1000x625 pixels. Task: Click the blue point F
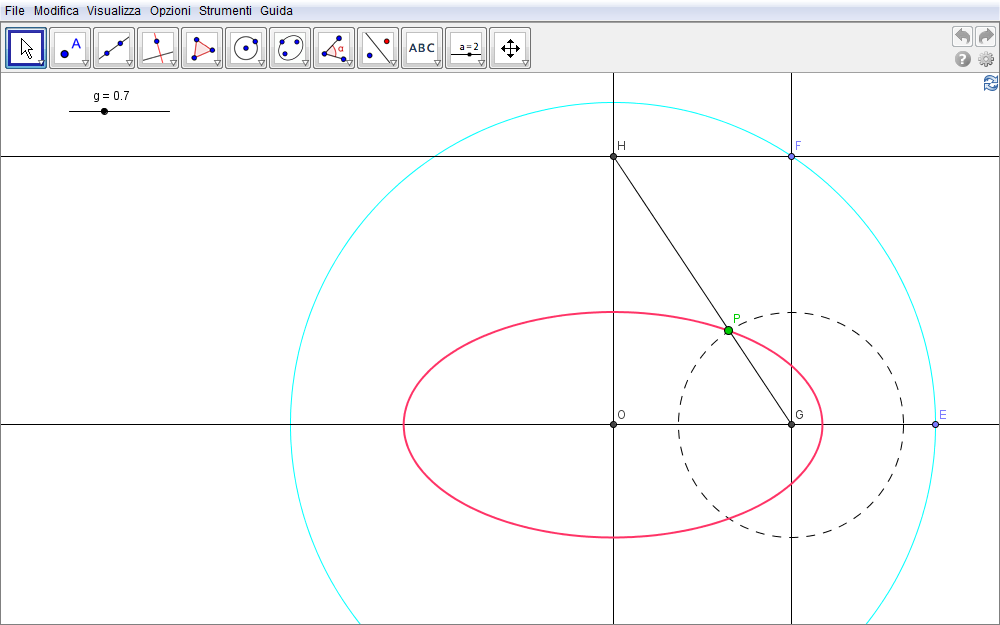(791, 156)
